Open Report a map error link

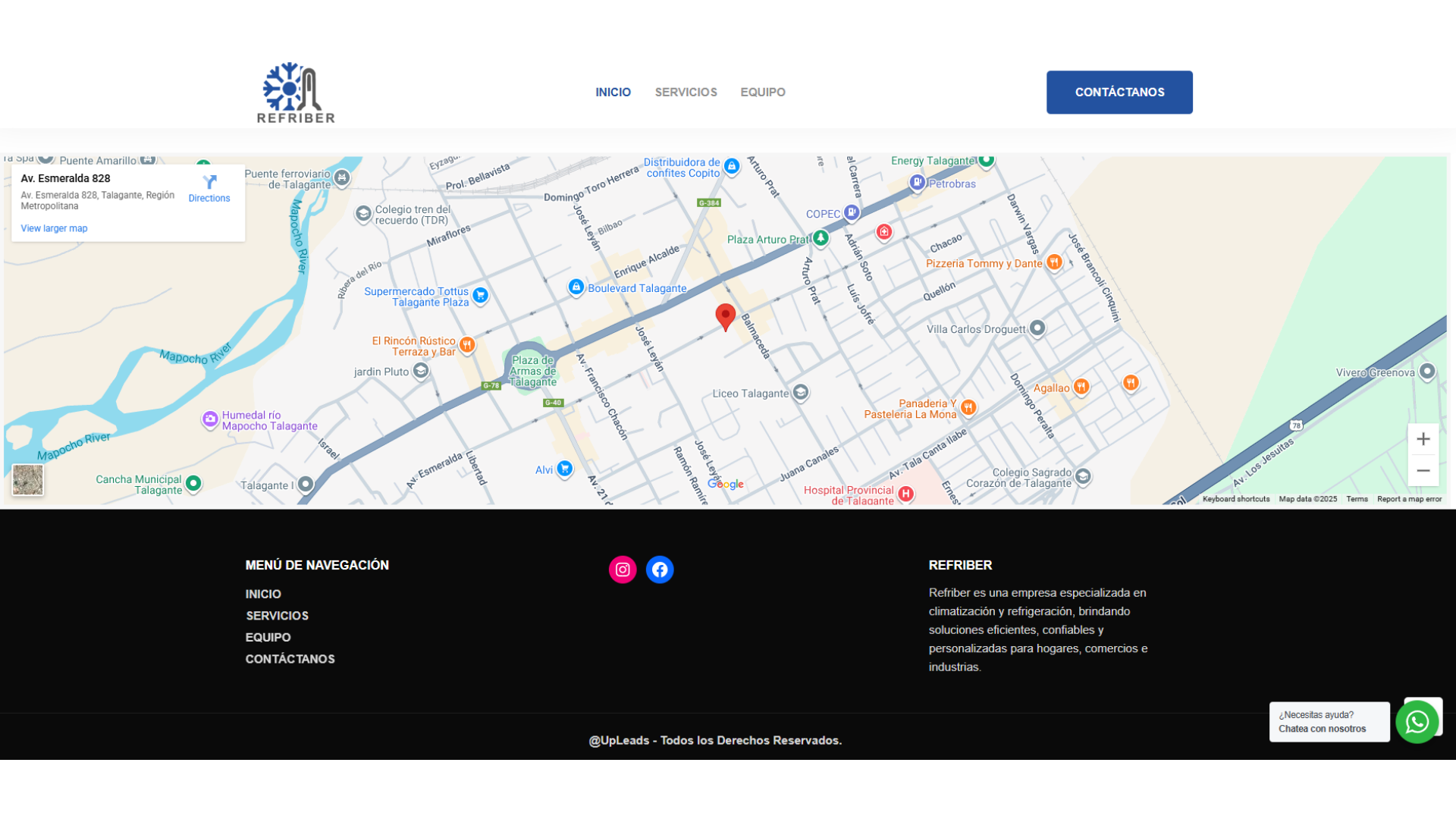1409,499
